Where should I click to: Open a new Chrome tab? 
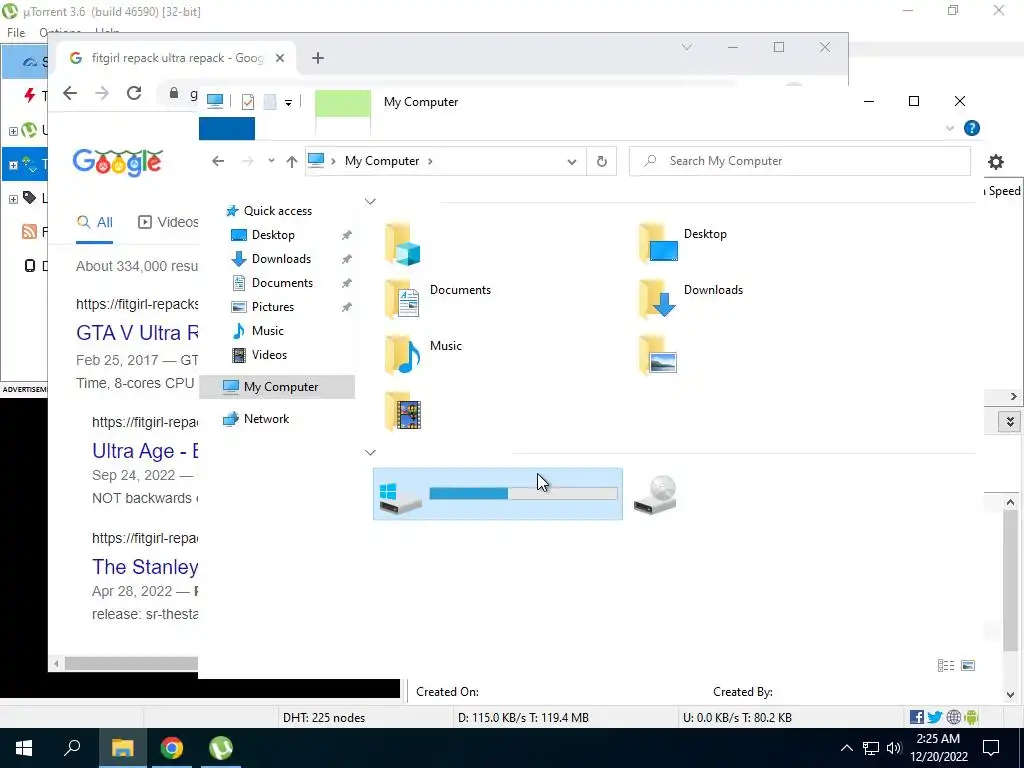click(x=317, y=58)
